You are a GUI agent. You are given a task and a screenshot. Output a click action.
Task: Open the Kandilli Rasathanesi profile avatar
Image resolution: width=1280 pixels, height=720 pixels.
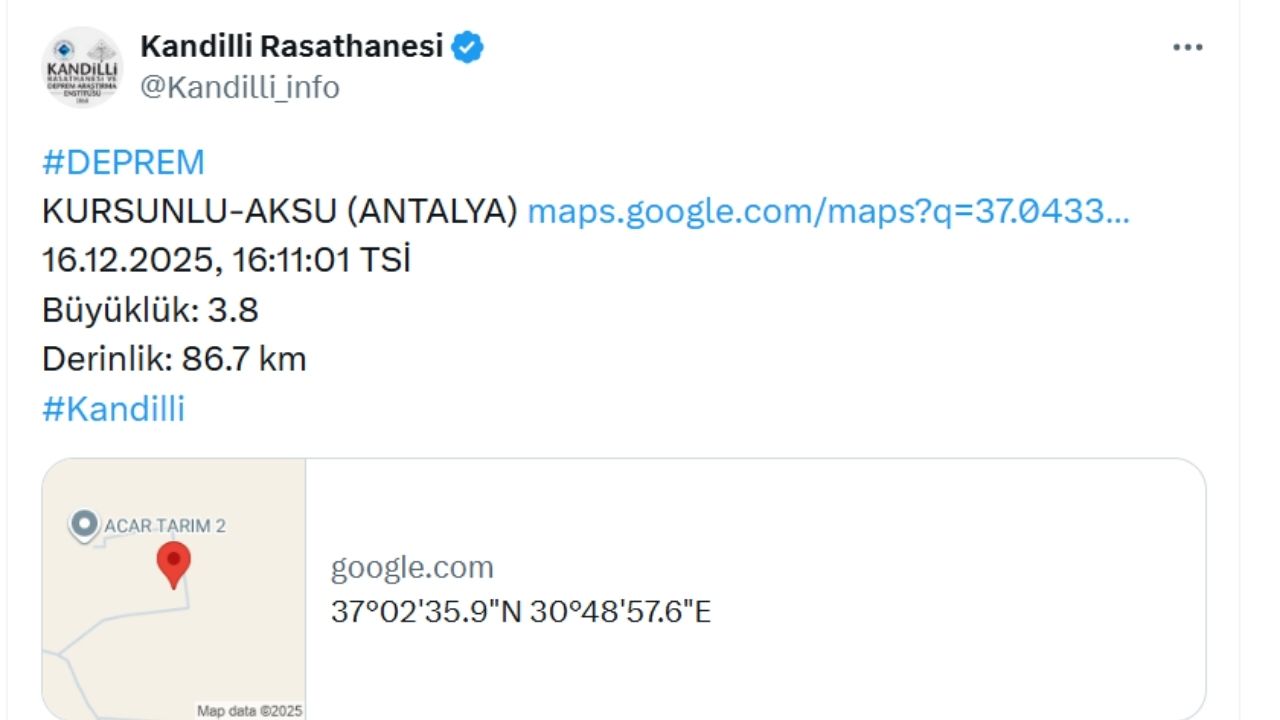coord(83,67)
